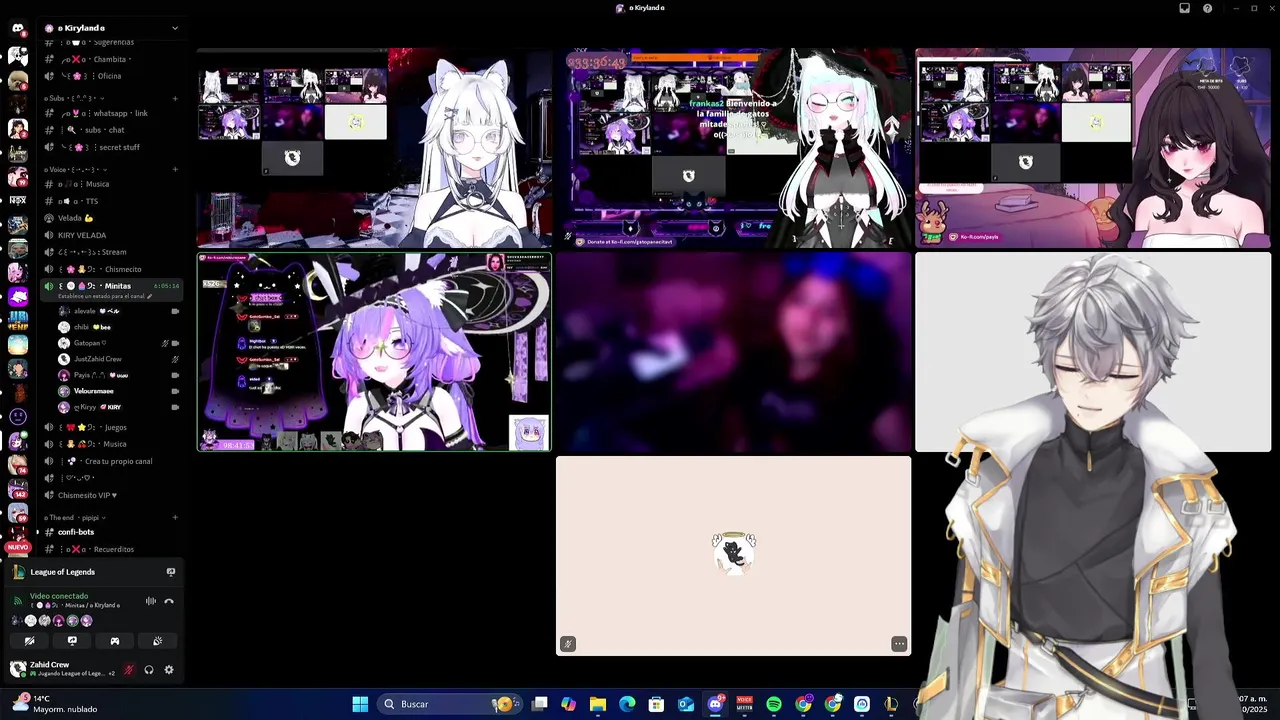Open Outlook from the taskbar
Screen dimensions: 1280x720
[686, 704]
